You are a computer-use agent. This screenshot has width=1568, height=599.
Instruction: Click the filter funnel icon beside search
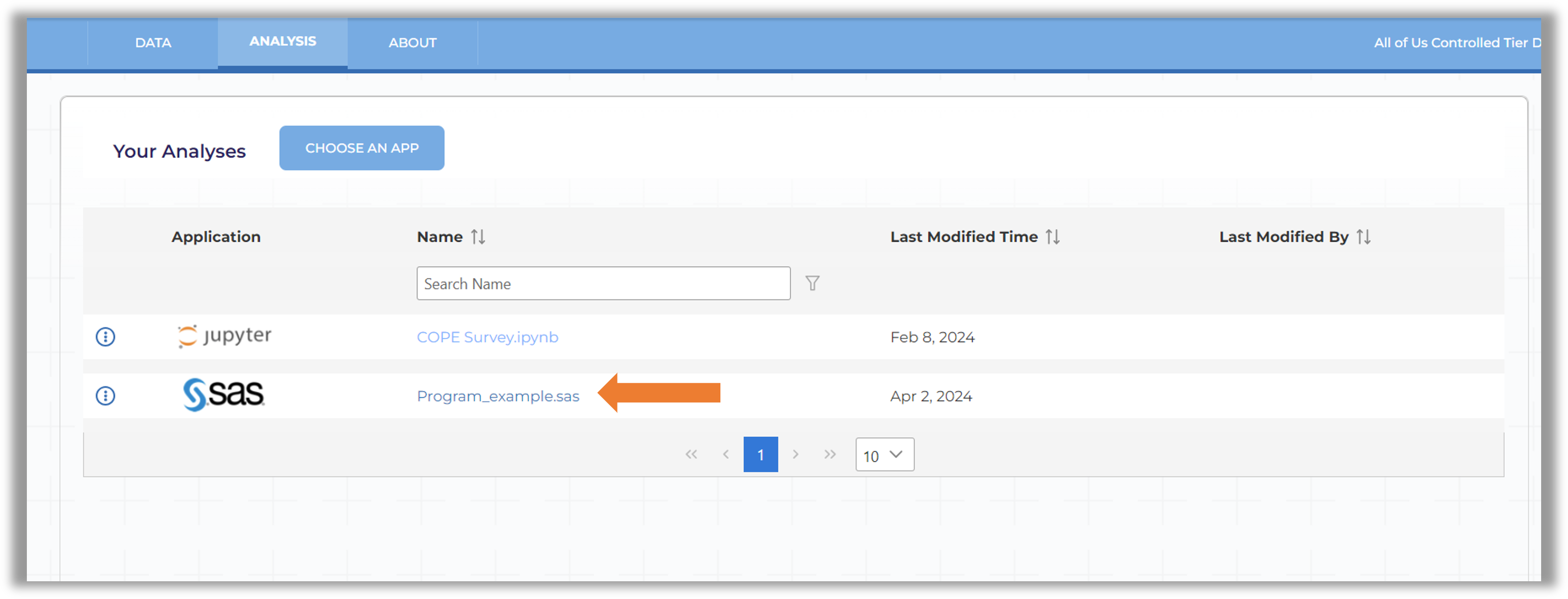pyautogui.click(x=813, y=282)
